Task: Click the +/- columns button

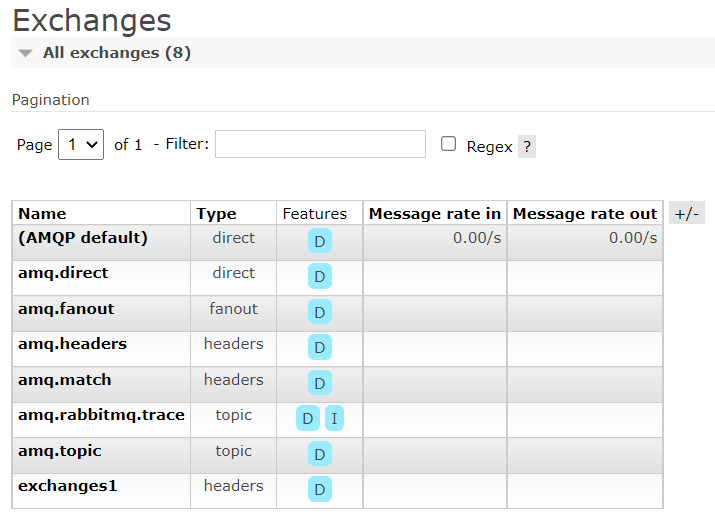Action: point(687,213)
